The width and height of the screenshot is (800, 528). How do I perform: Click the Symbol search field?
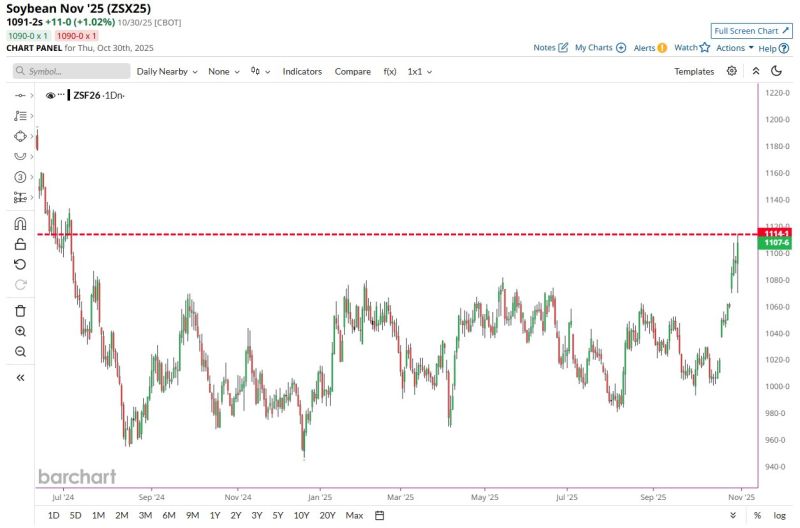tap(71, 71)
